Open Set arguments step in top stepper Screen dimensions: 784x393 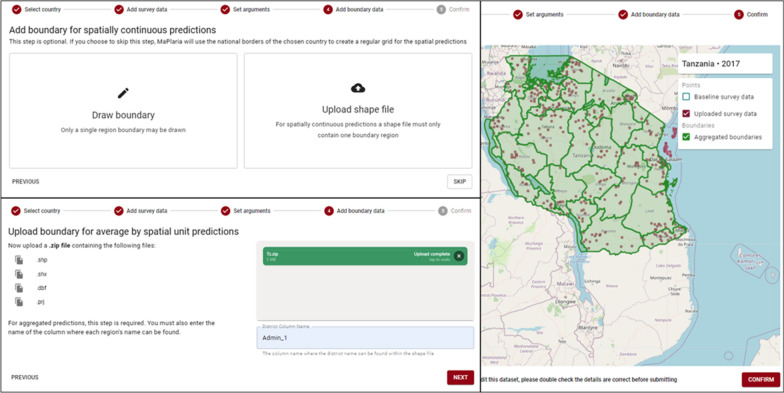(245, 10)
